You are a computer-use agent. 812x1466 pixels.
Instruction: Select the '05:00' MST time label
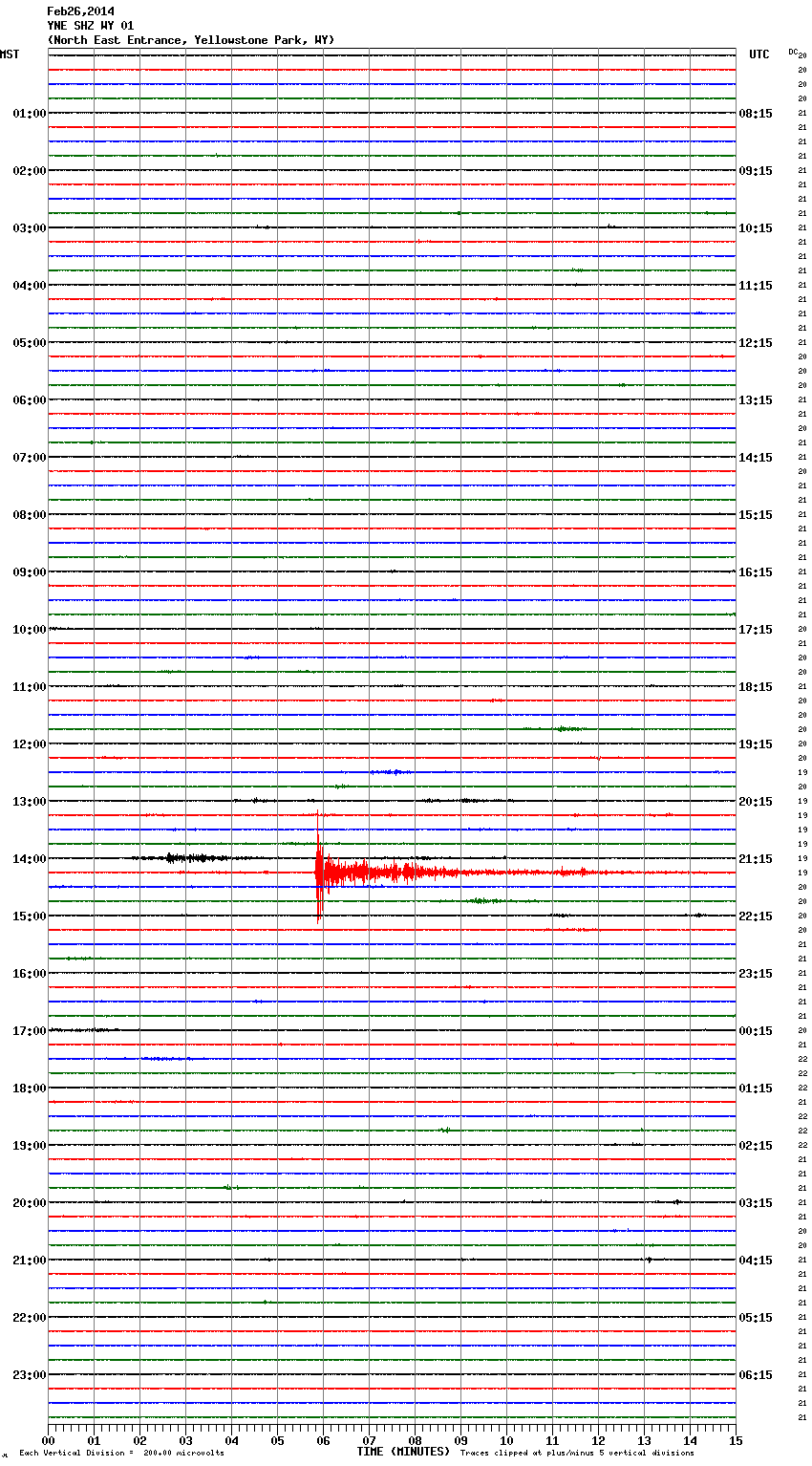(x=29, y=343)
